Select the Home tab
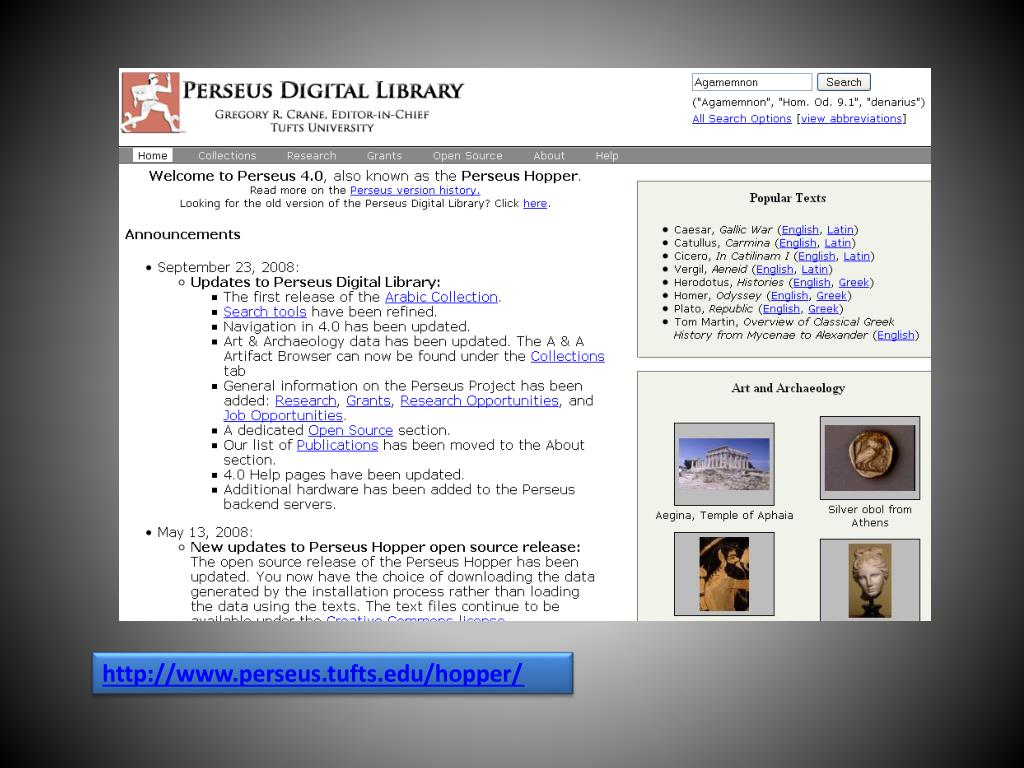The height and width of the screenshot is (768, 1024). (x=152, y=155)
